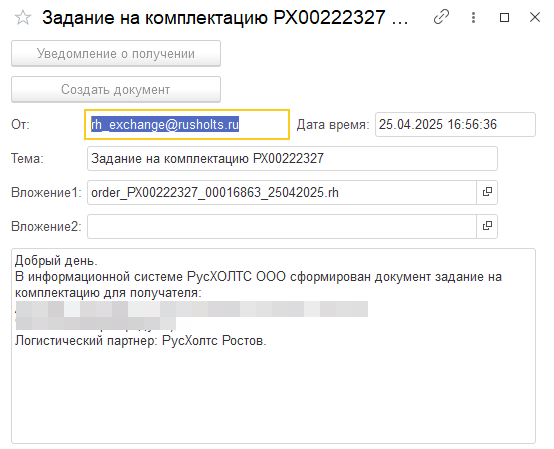Click the Уведомление о получении button
Viewport: 554px width, 449px height.
pyautogui.click(x=116, y=54)
